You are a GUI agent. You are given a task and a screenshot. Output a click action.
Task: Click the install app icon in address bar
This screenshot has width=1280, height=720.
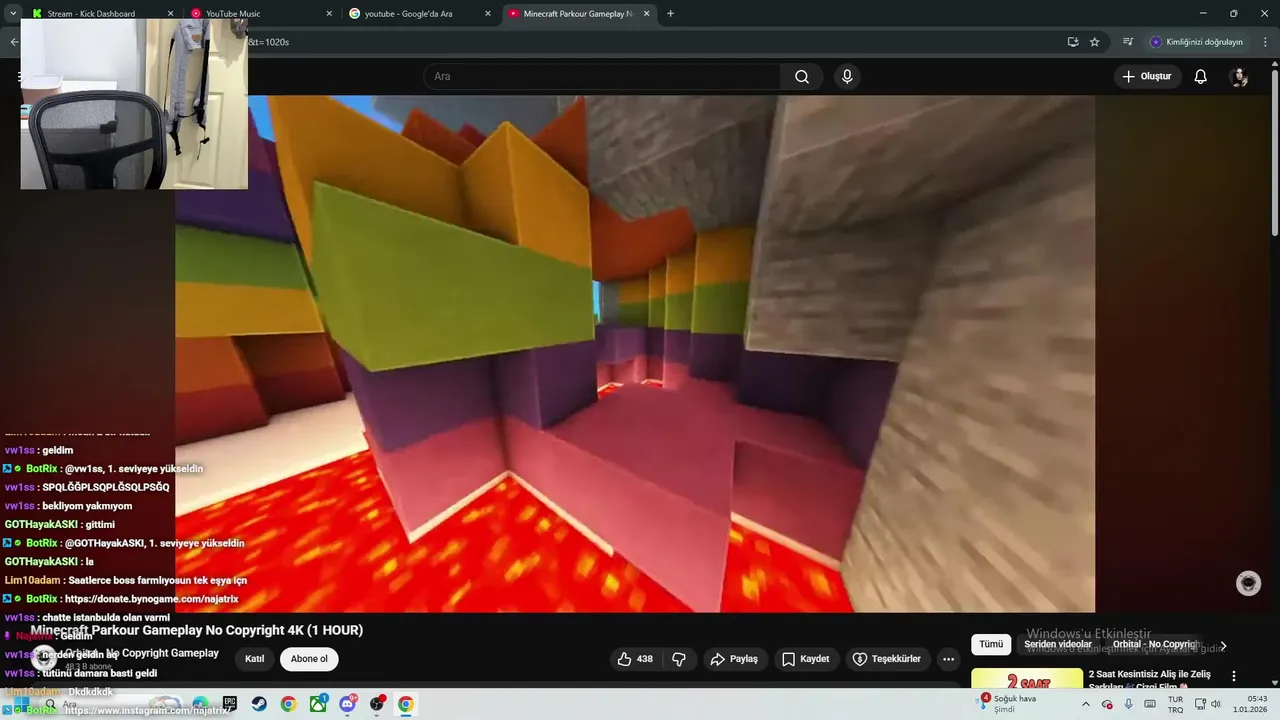1073,42
